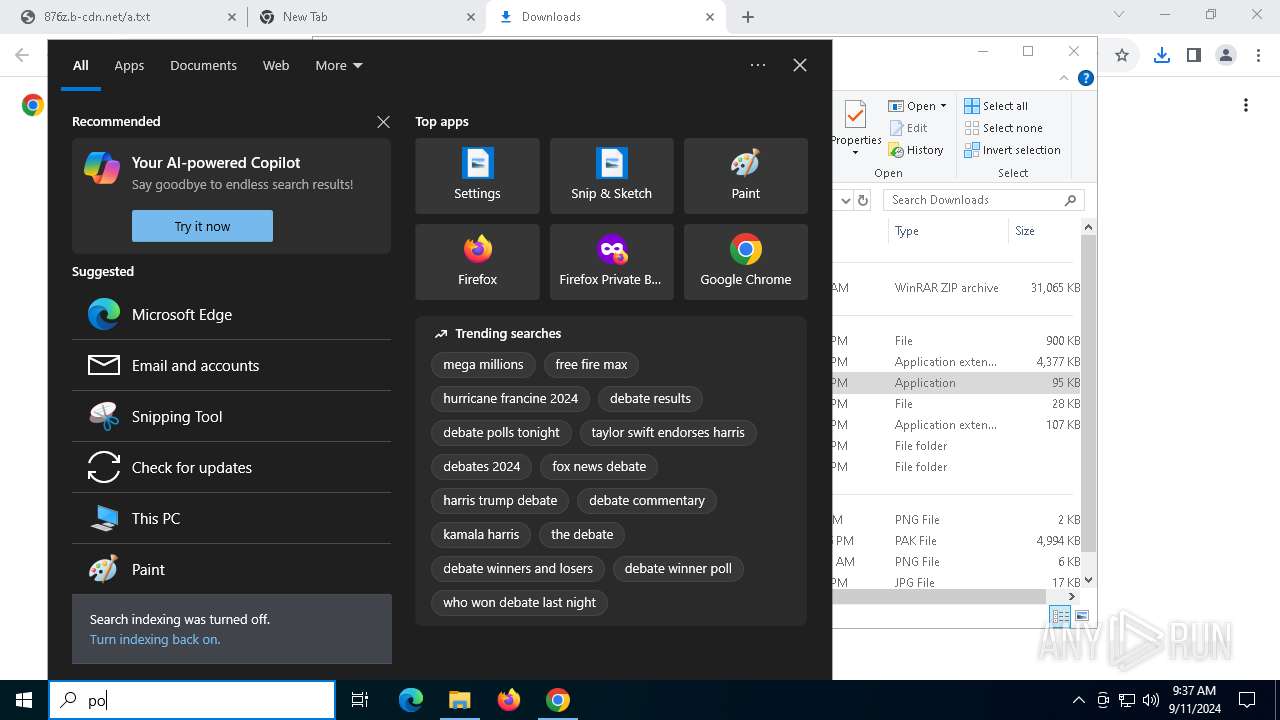Click Select all in Explorer ribbon
The image size is (1280, 720).
coord(996,106)
